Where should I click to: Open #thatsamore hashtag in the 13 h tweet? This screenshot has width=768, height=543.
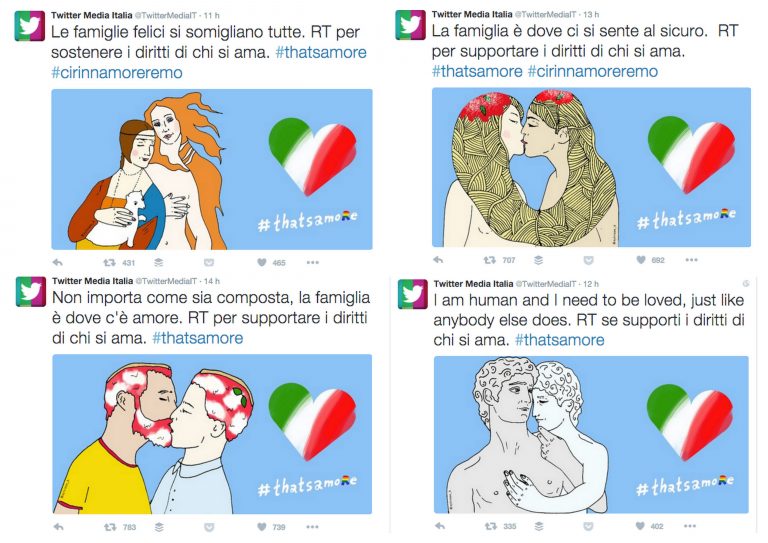(x=477, y=71)
